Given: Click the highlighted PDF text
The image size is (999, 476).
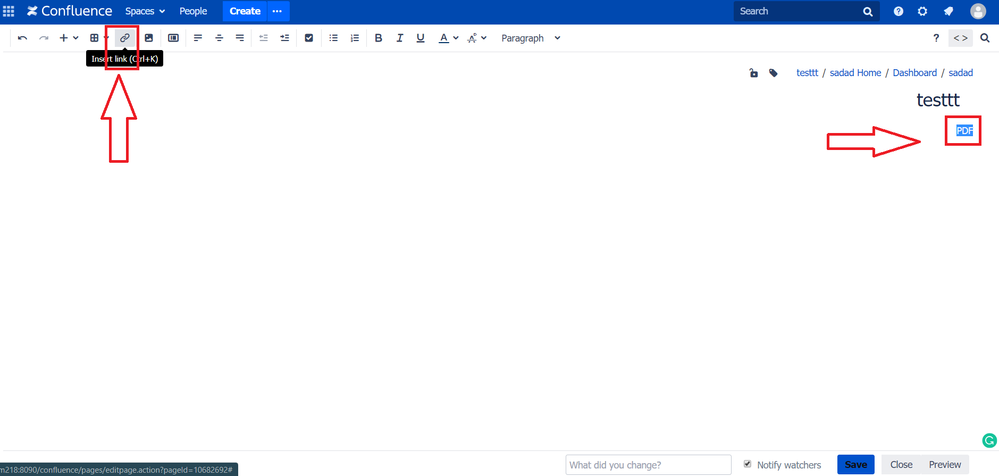Looking at the screenshot, I should 965,131.
